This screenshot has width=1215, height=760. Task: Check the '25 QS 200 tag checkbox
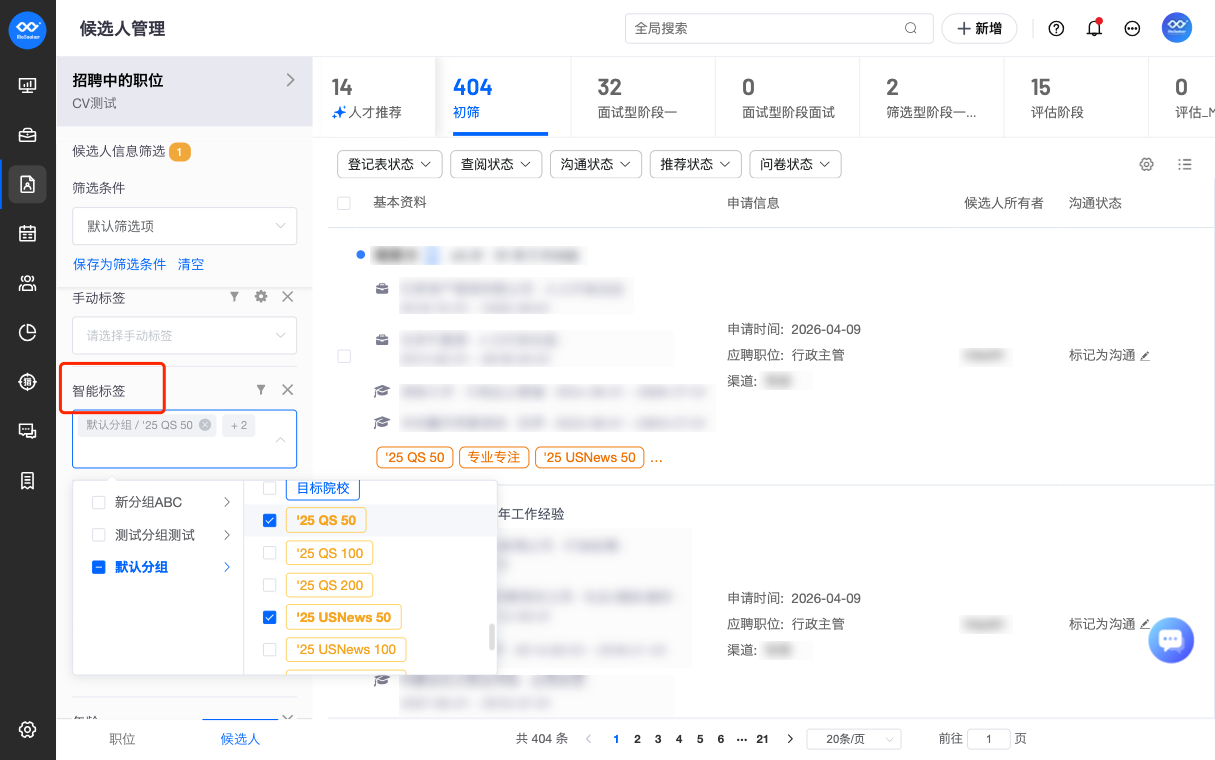pyautogui.click(x=269, y=585)
